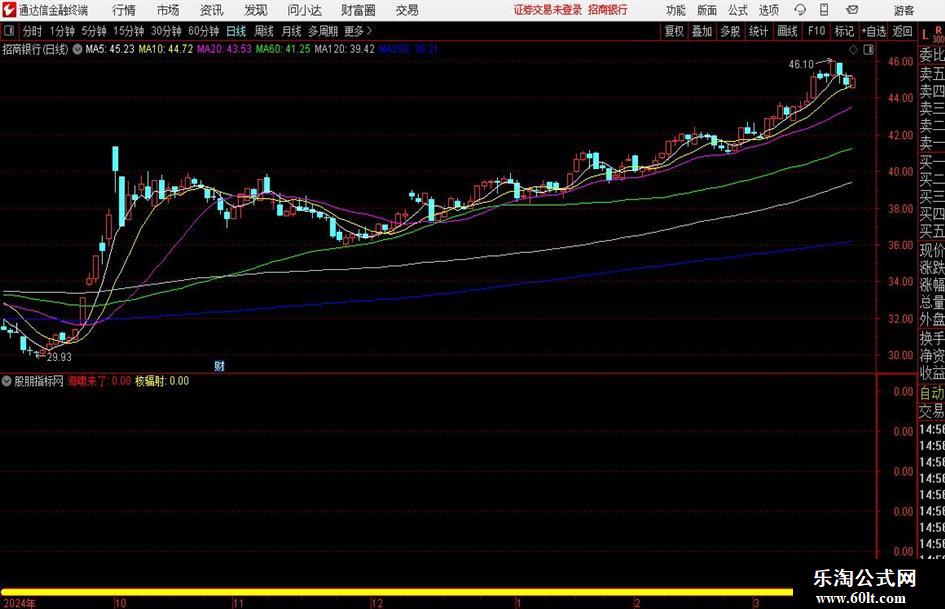This screenshot has height=609, width=945.
Task: Toggle the right info panel icon
Action: pyautogui.click(x=868, y=49)
